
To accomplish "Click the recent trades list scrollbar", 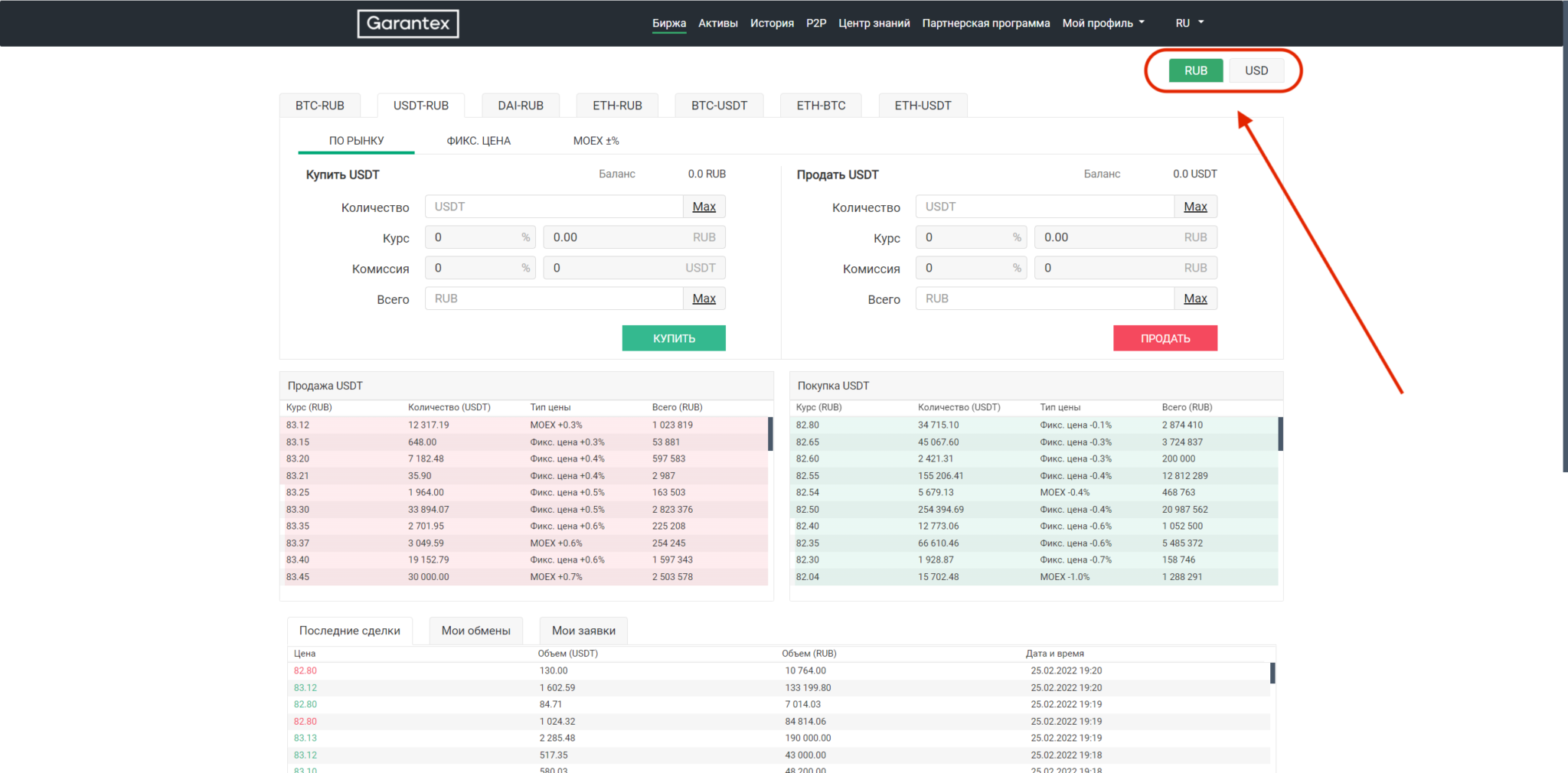I will point(1272,673).
